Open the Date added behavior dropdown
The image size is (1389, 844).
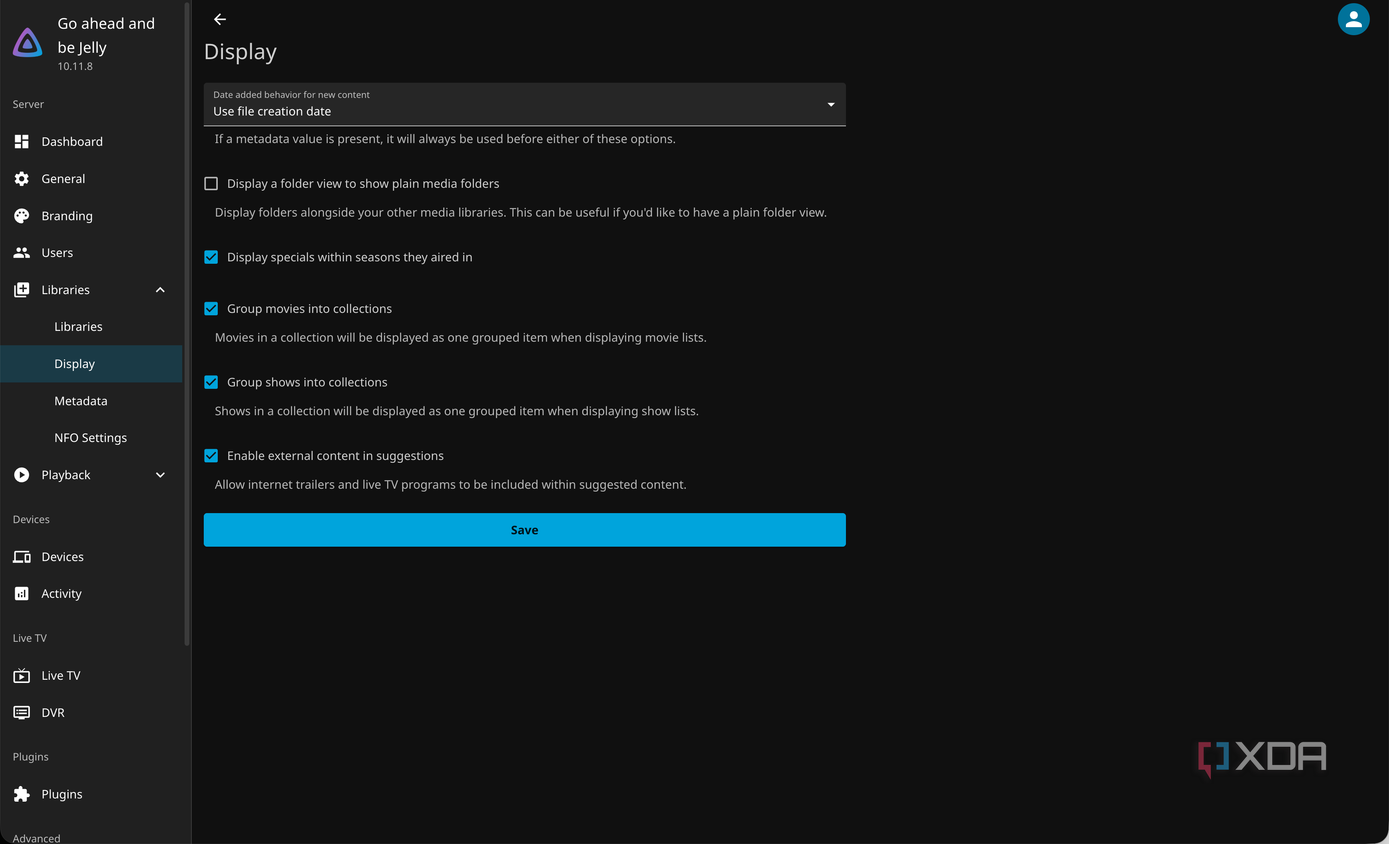coord(525,104)
